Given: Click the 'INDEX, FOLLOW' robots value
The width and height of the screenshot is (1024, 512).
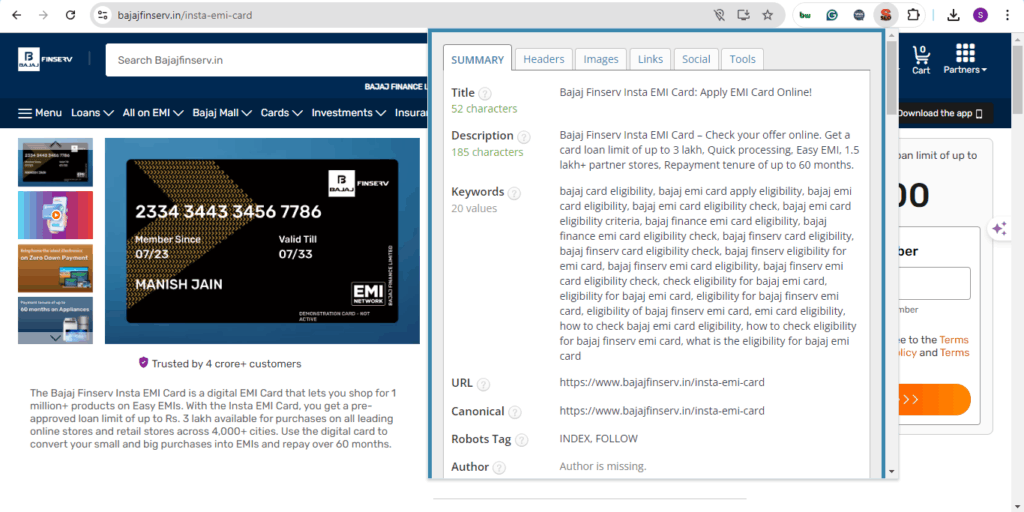Looking at the screenshot, I should [599, 438].
